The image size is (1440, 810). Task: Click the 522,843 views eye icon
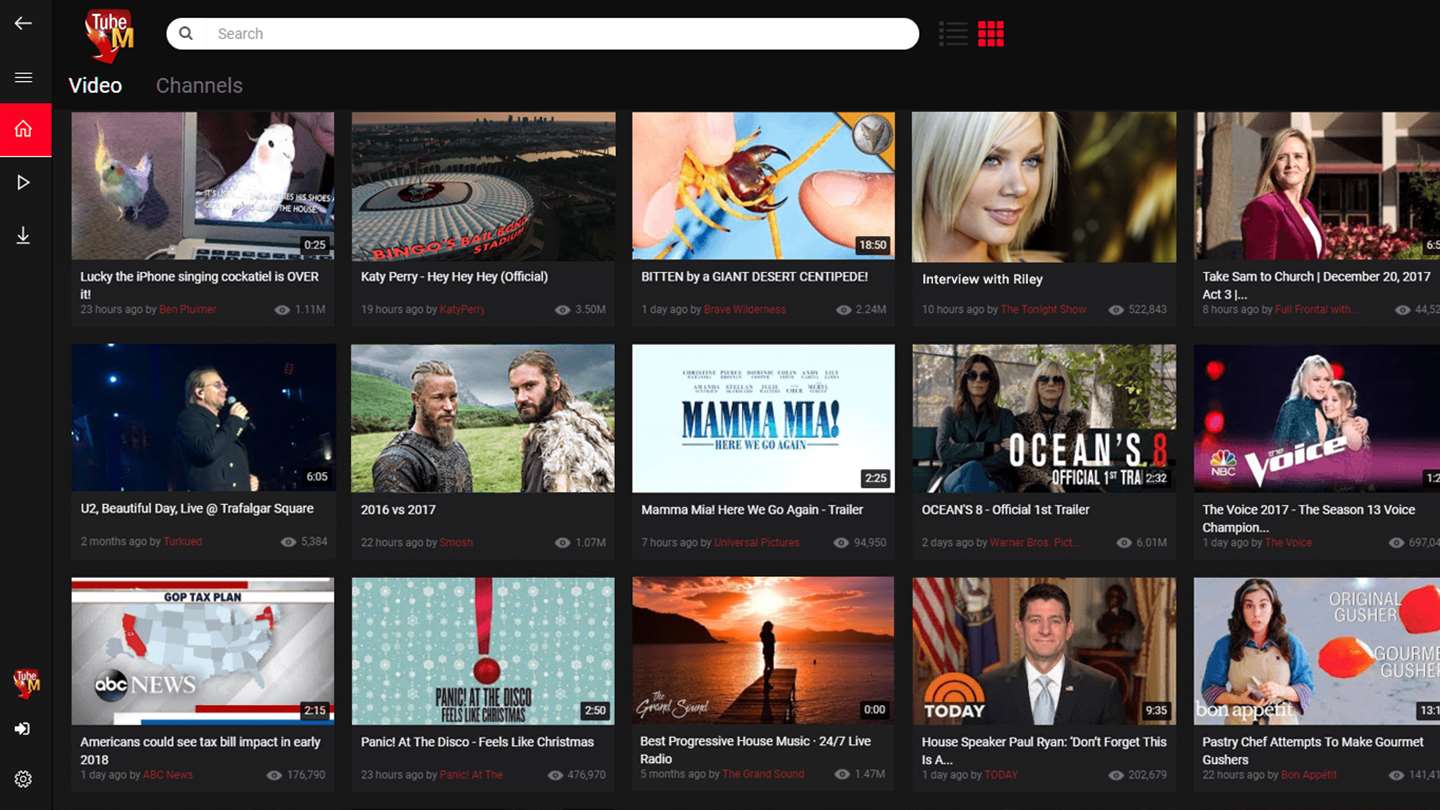coord(1116,310)
